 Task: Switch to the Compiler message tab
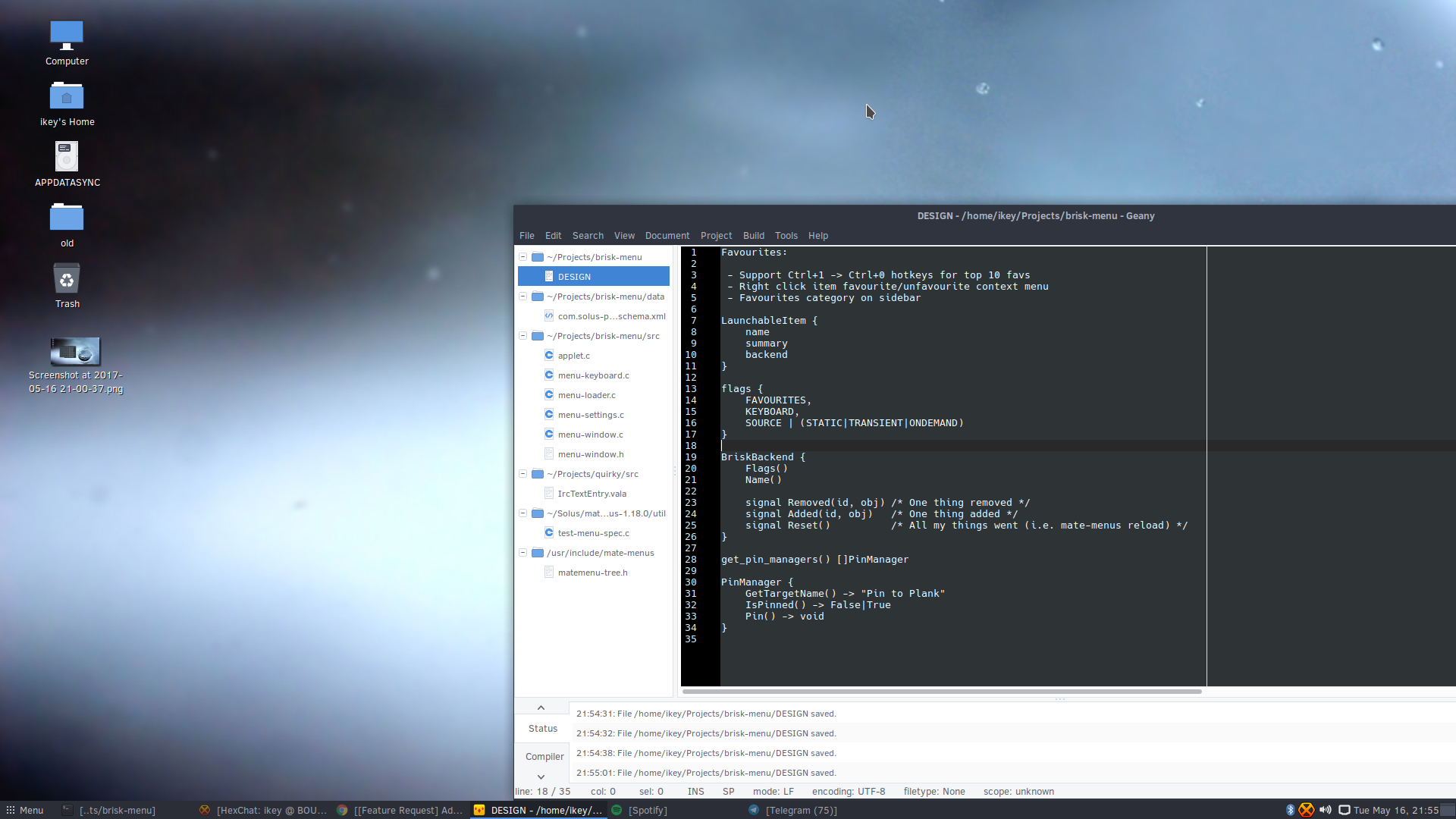544,757
